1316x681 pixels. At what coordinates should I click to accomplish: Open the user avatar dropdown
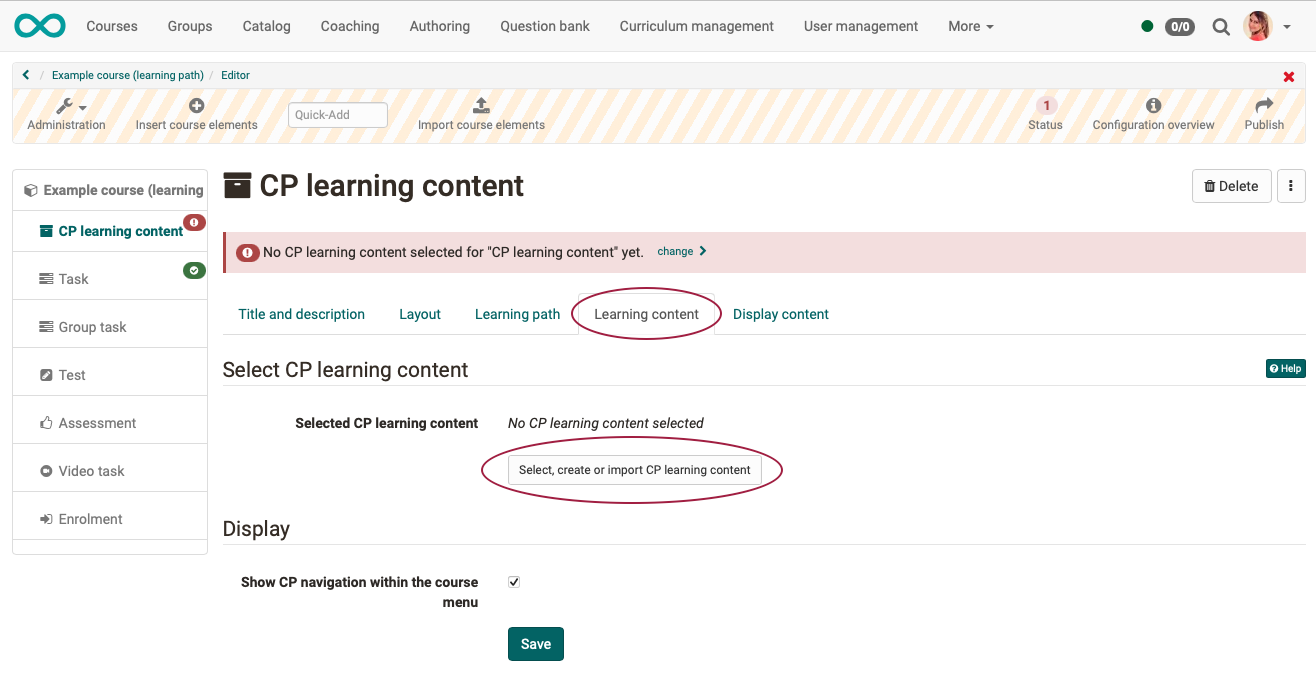click(1266, 26)
